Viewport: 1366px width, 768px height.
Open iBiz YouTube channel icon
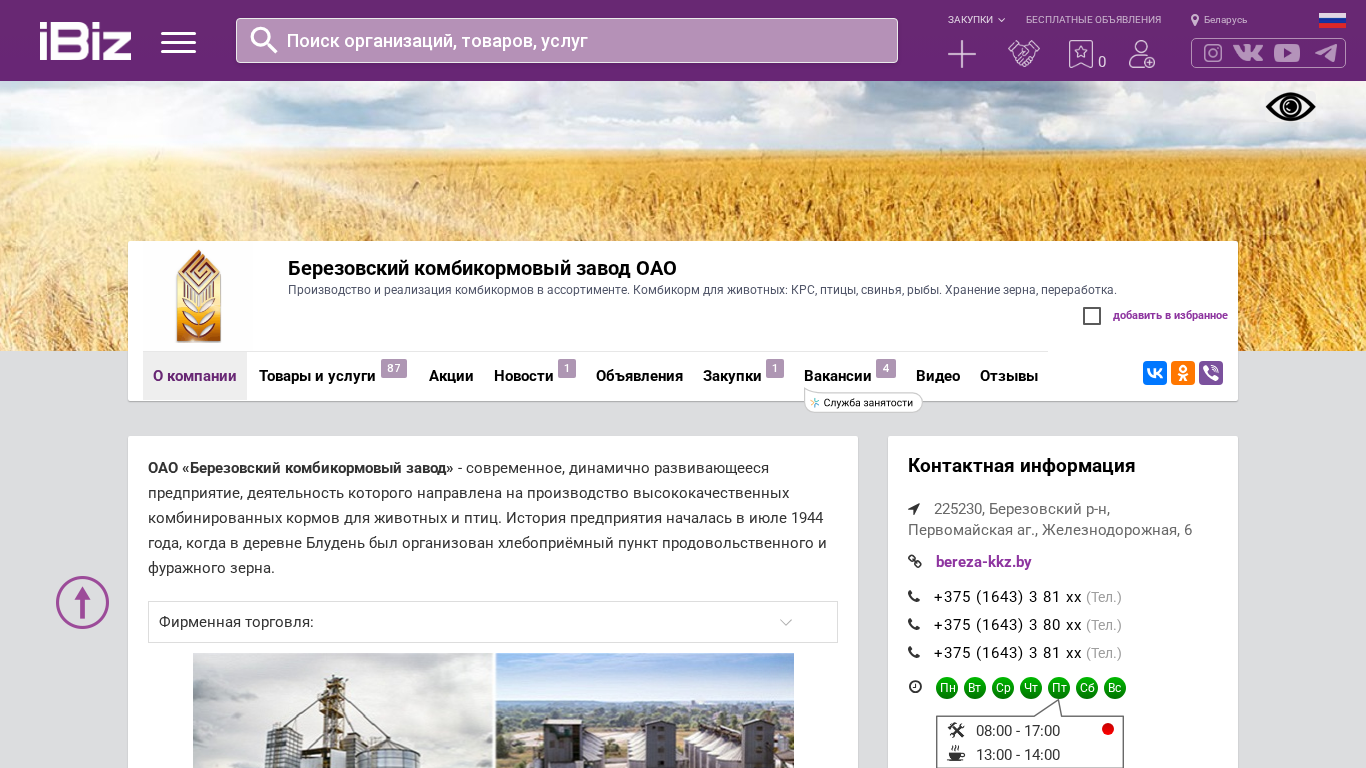tap(1287, 53)
